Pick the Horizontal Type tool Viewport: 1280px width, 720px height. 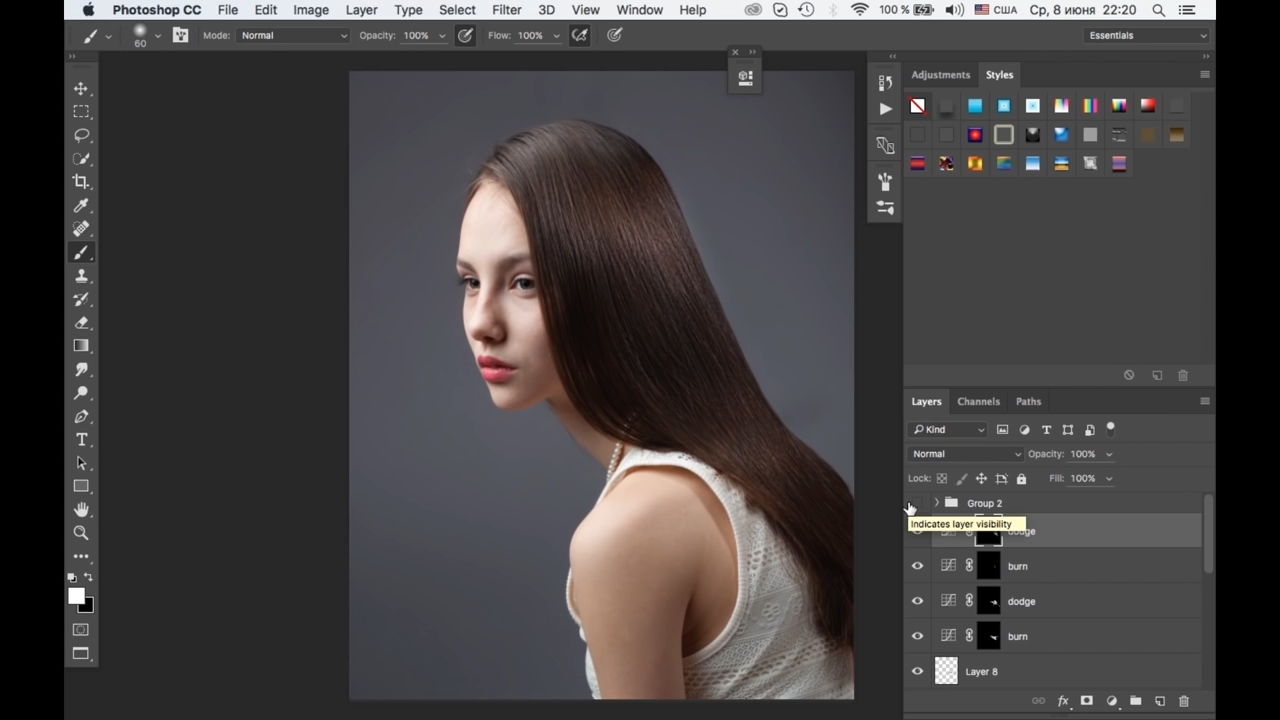[81, 440]
